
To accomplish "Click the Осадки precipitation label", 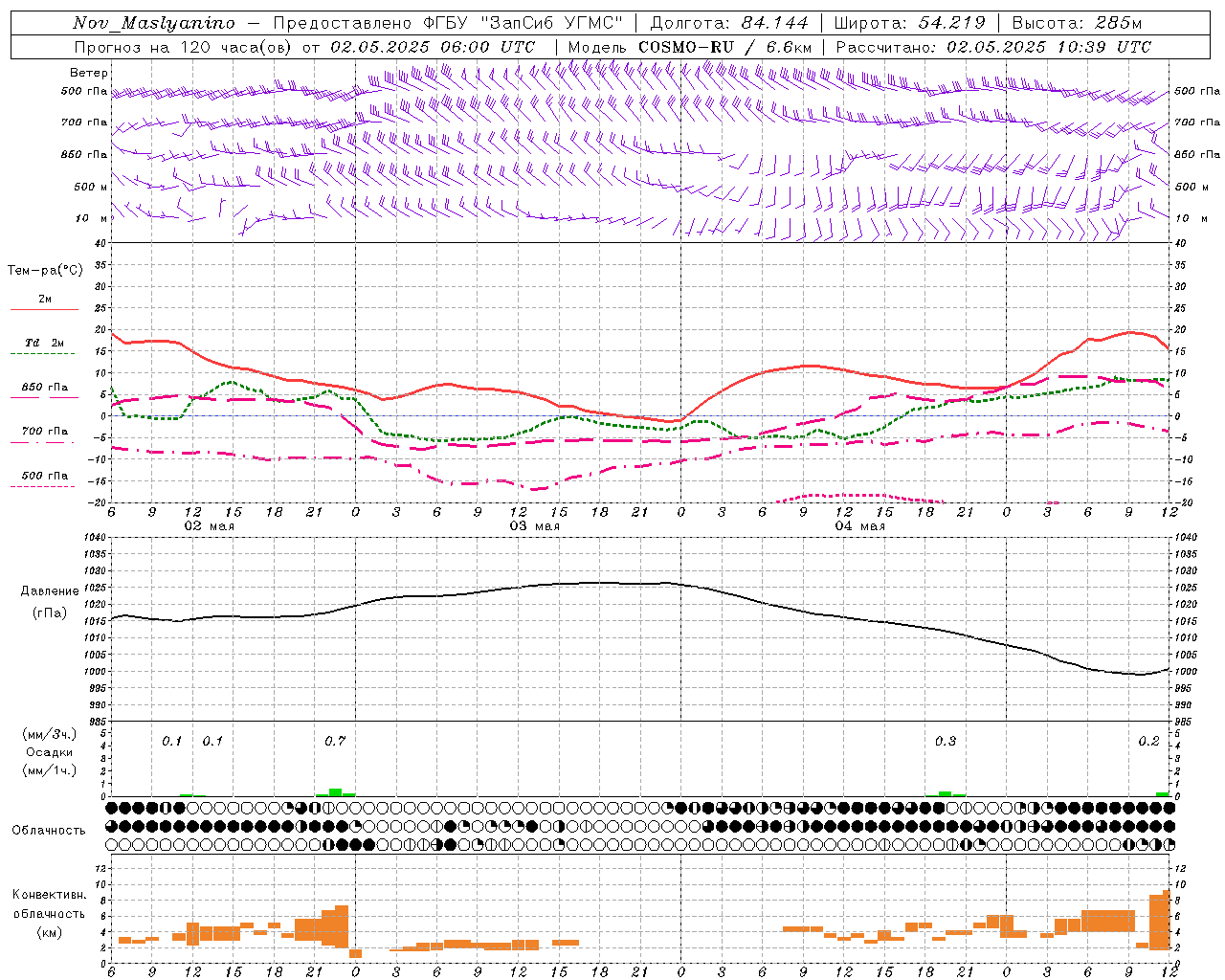I will point(49,752).
